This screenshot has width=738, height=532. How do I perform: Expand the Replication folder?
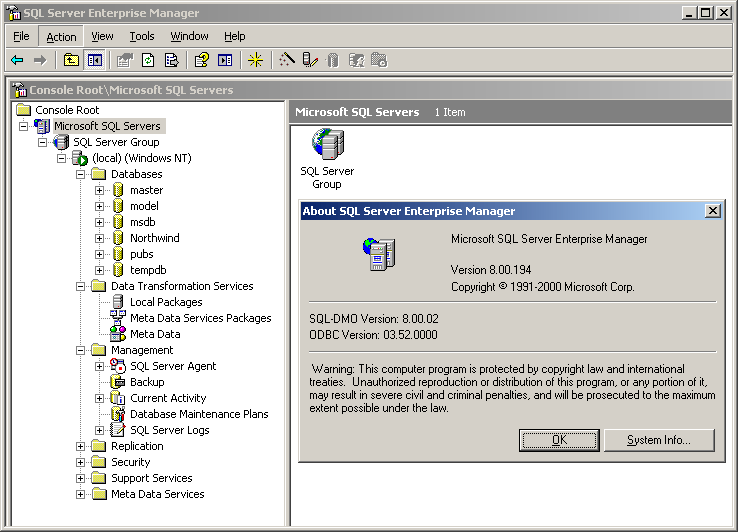coord(80,446)
